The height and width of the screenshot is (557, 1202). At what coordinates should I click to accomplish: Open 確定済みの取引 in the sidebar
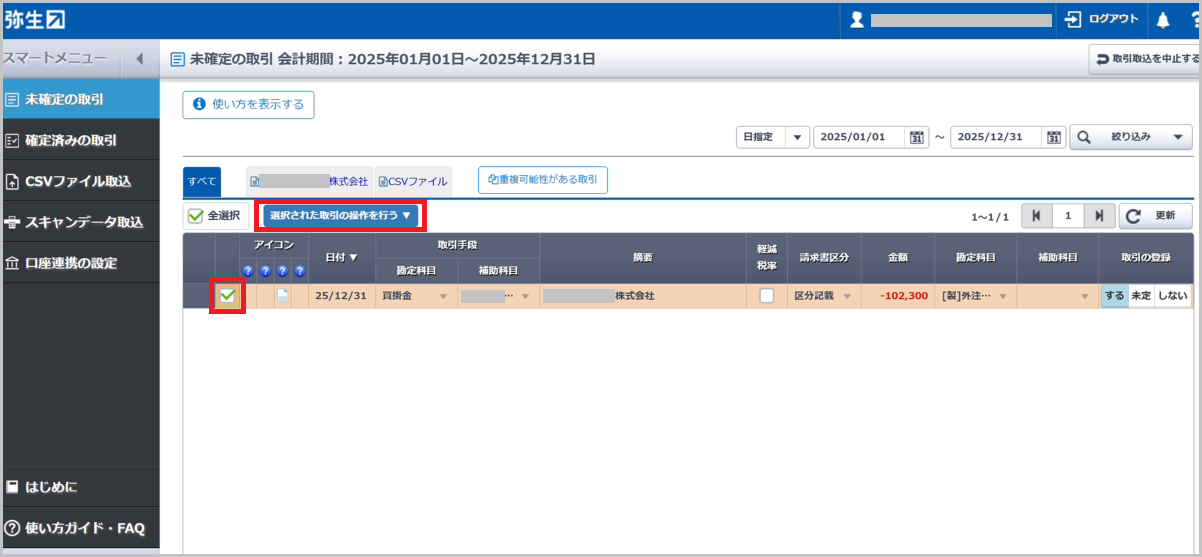pyautogui.click(x=80, y=140)
